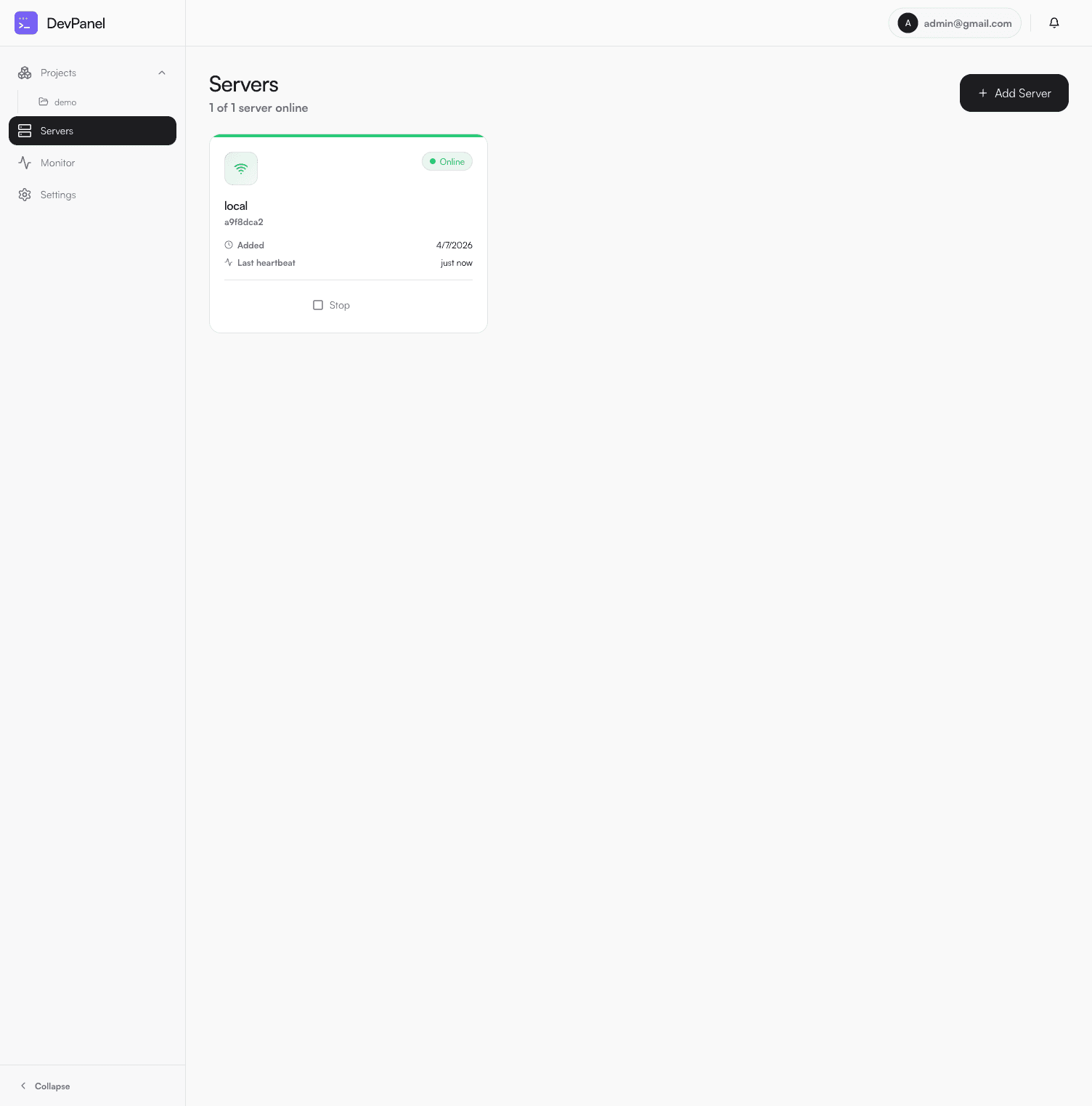
Task: Toggle the local server's Stop control
Action: coord(331,305)
